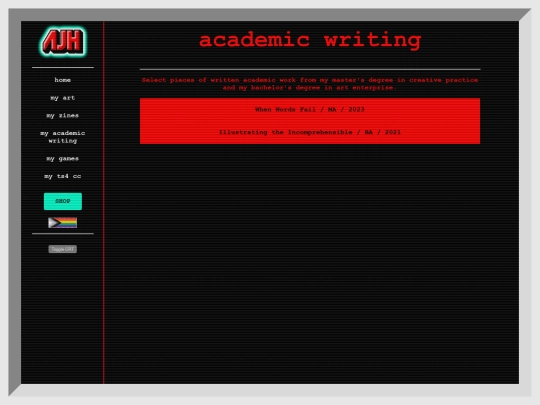The image size is (540, 405).
Task: Open the my art page
Action: pyautogui.click(x=62, y=98)
